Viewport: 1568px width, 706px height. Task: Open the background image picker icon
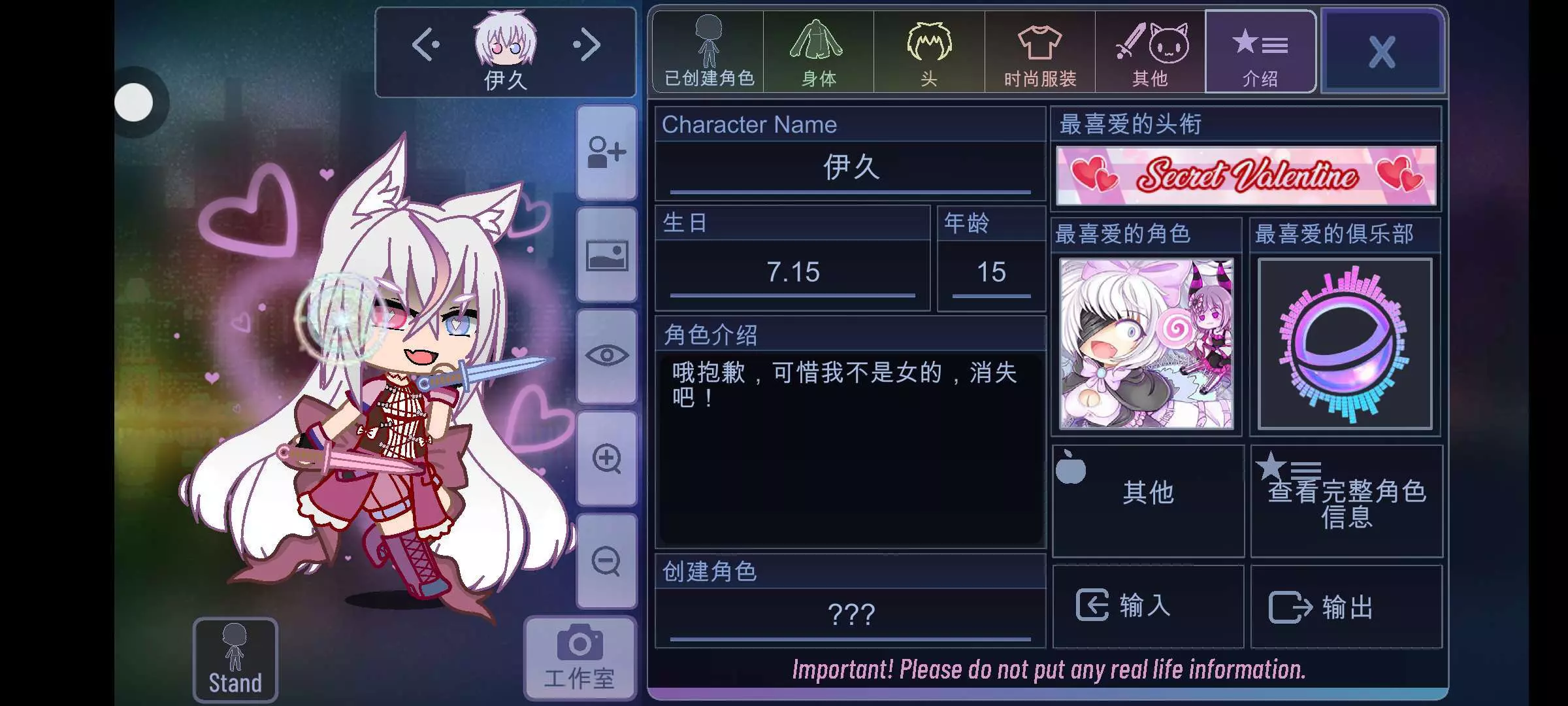606,255
